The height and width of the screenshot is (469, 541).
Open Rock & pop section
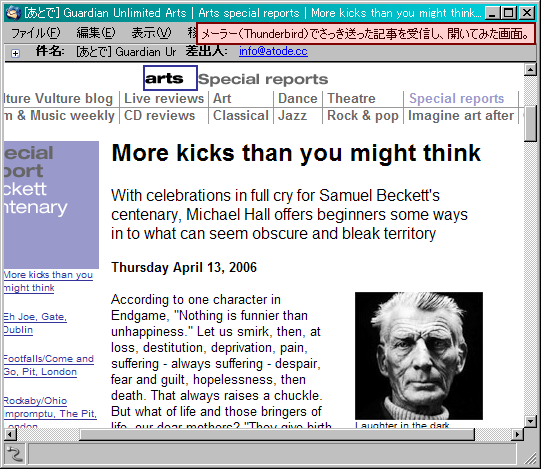click(363, 116)
